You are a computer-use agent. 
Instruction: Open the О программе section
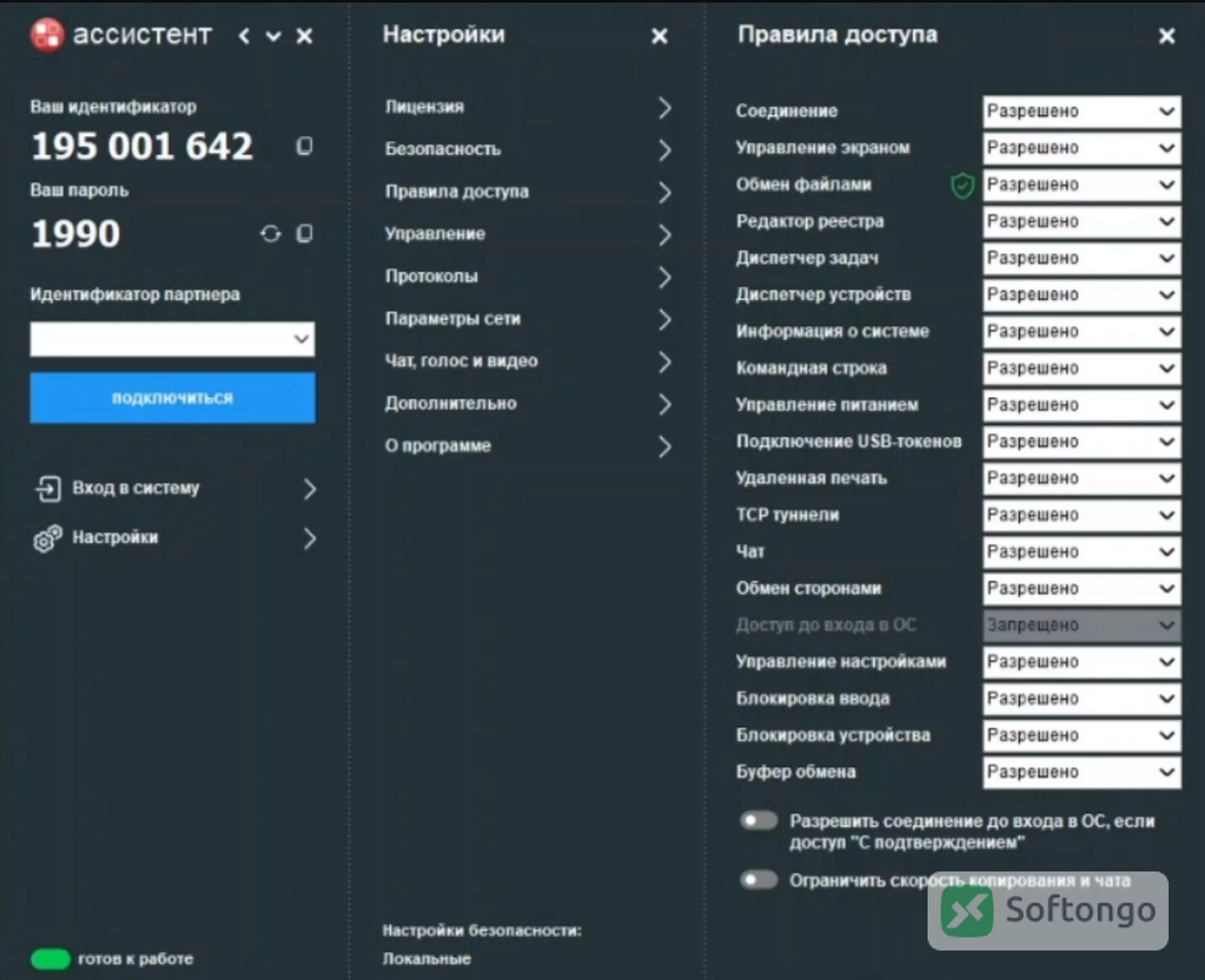click(x=528, y=446)
